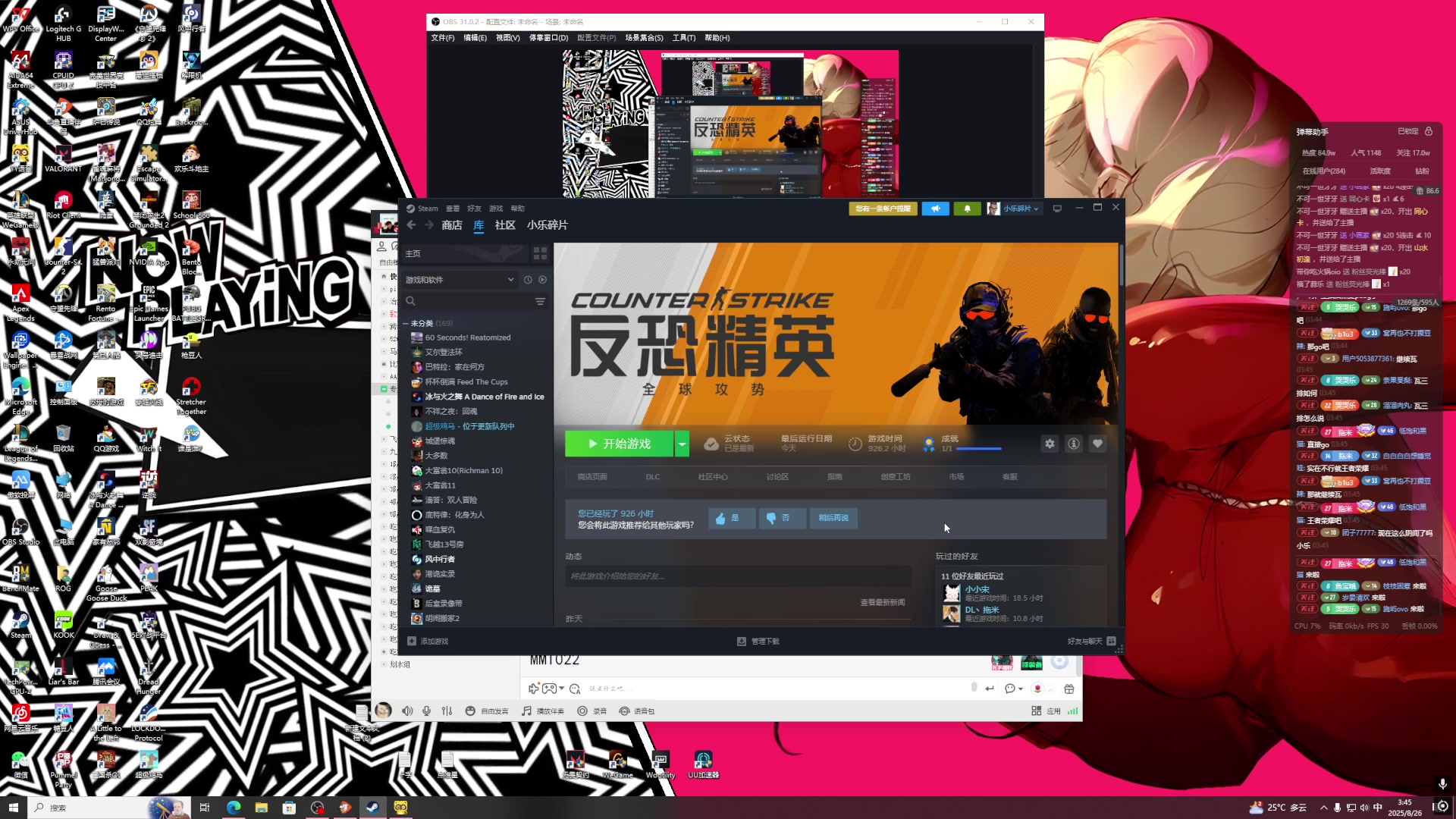Open Goose Goose Duck desktop shortcut
This screenshot has height=819, width=1456.
106,582
